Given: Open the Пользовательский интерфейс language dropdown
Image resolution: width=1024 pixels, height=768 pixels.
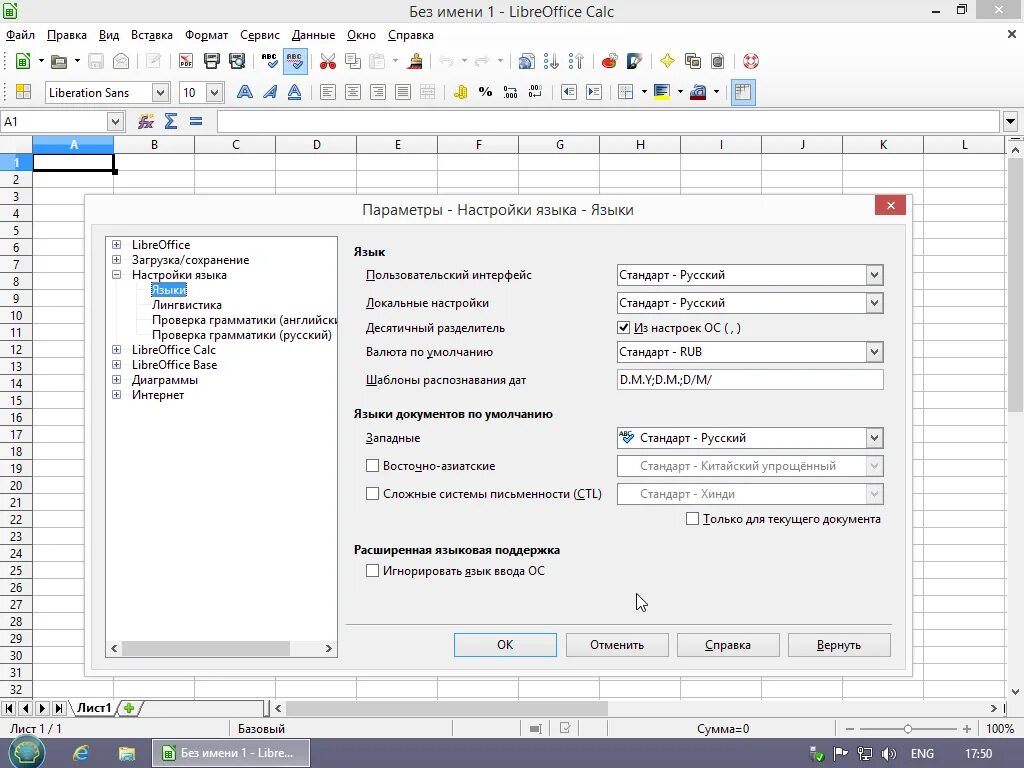Looking at the screenshot, I should pos(750,275).
